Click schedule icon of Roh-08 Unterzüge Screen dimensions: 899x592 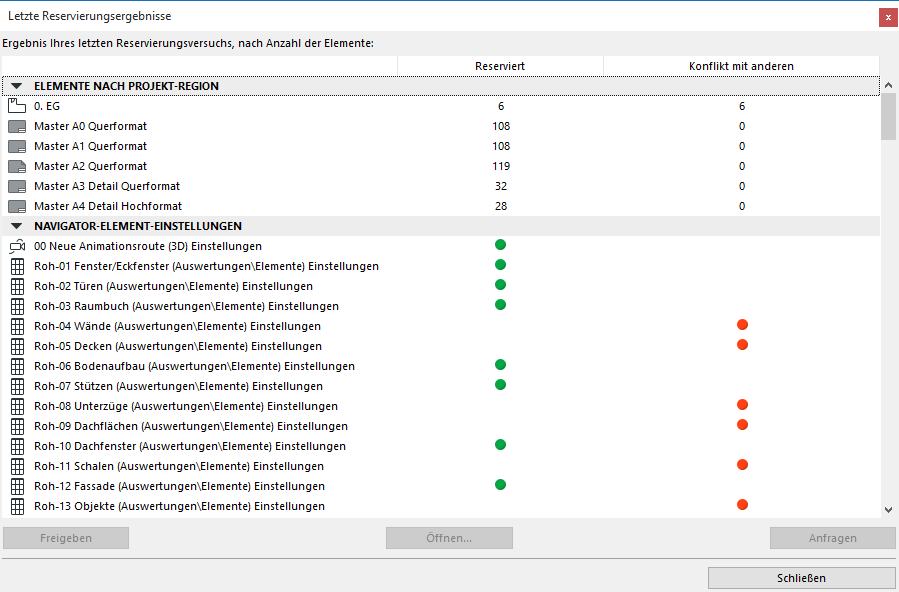[18, 406]
